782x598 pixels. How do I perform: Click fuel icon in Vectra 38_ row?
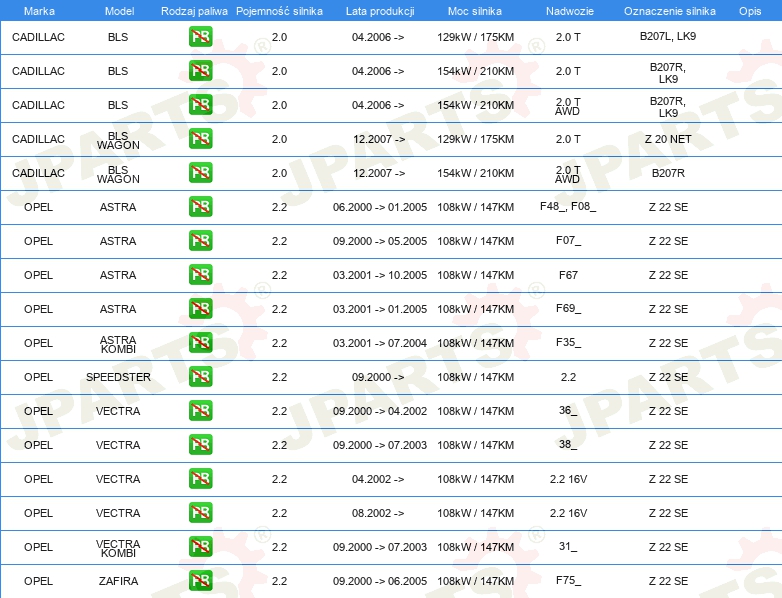click(x=200, y=445)
